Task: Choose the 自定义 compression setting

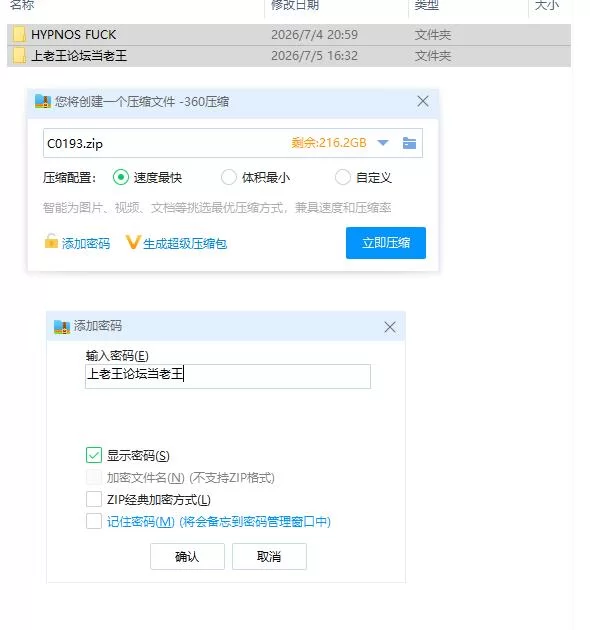Action: 342,177
